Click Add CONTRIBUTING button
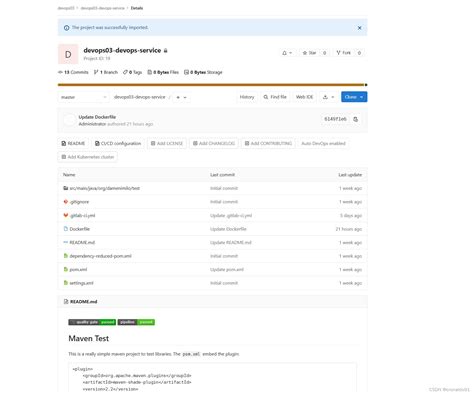Viewport: 474px width, 394px height. coord(268,143)
